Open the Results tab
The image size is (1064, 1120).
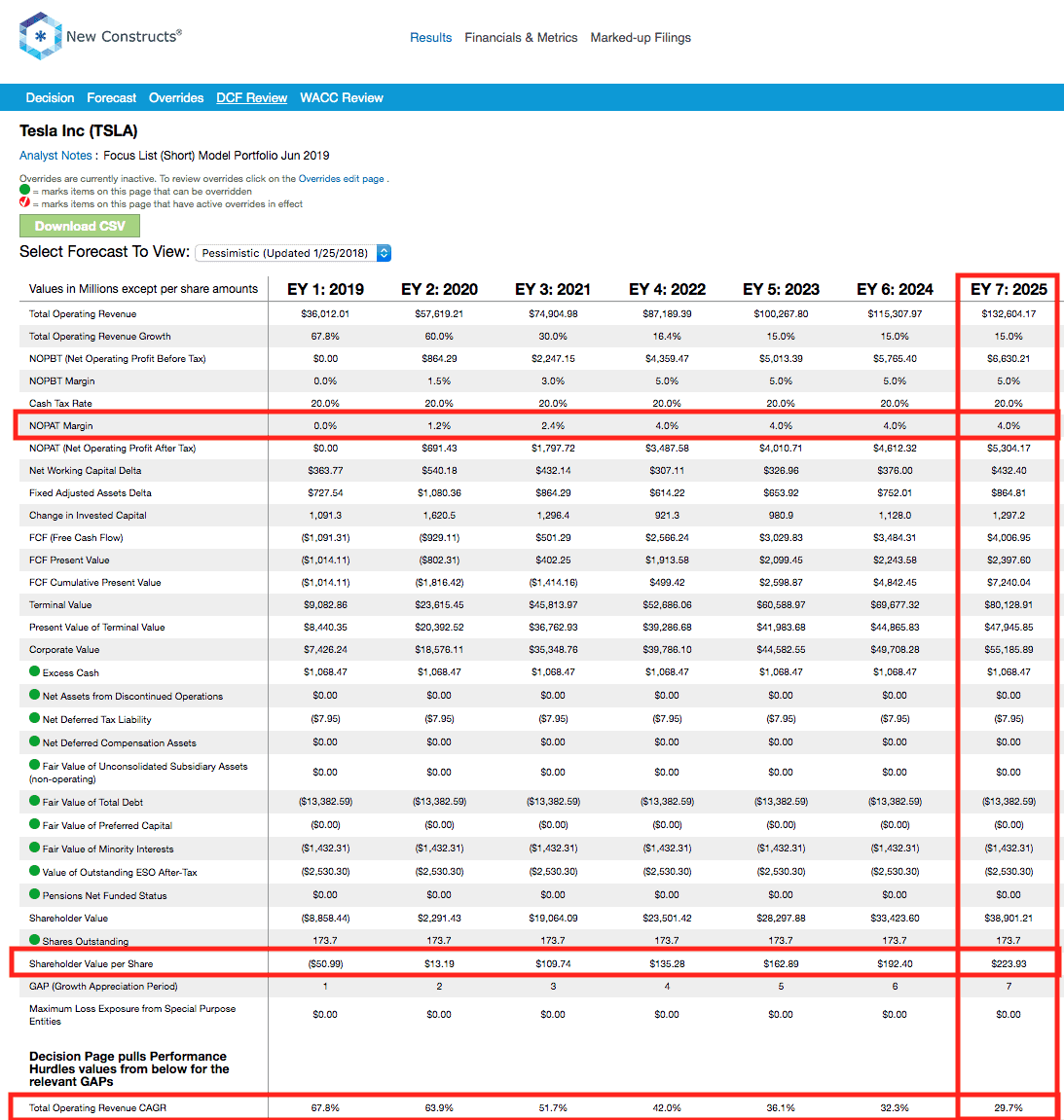click(x=430, y=37)
